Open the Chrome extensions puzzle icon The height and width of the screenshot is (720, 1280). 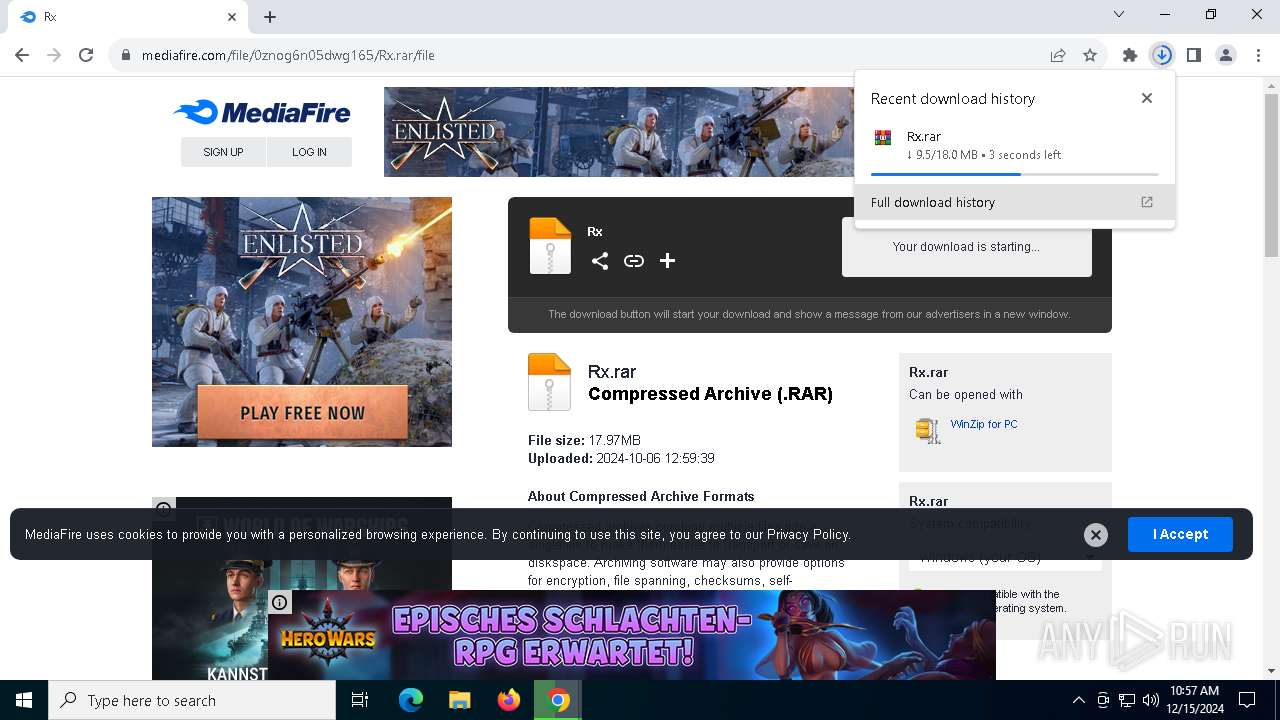pyautogui.click(x=1130, y=56)
